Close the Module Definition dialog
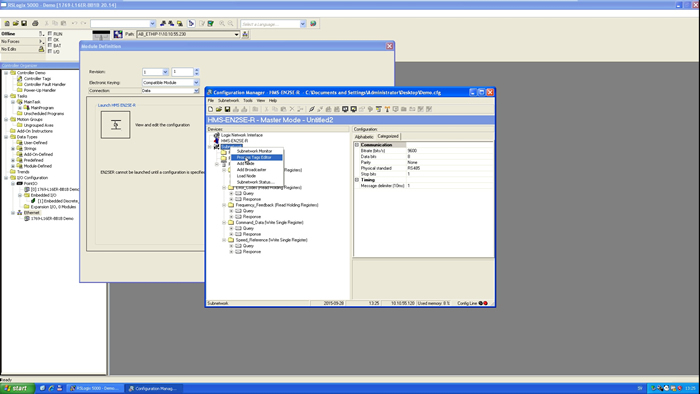Image resolution: width=700 pixels, height=394 pixels. [x=389, y=46]
